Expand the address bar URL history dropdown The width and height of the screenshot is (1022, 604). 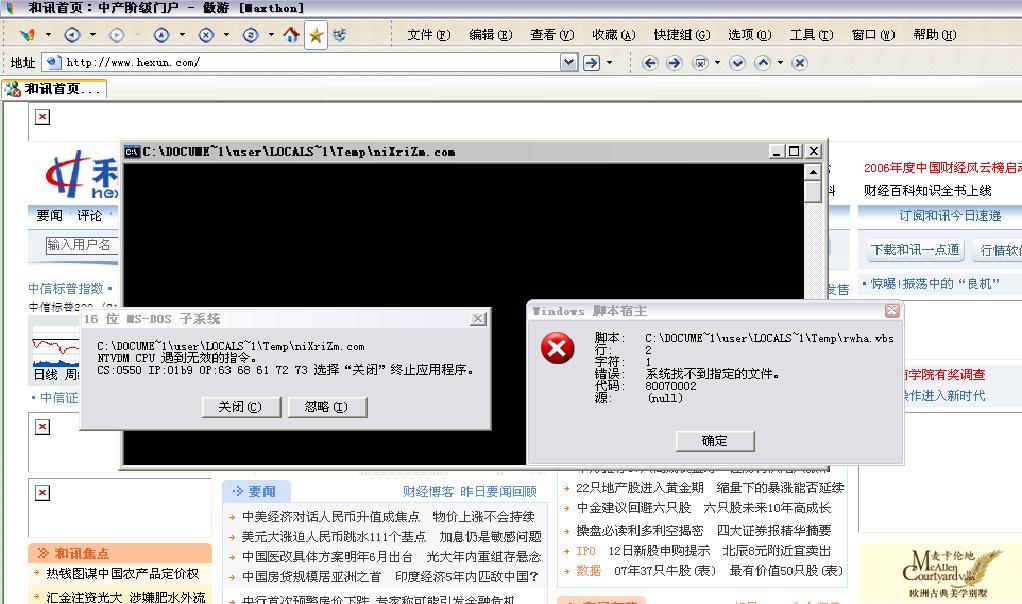tap(569, 63)
